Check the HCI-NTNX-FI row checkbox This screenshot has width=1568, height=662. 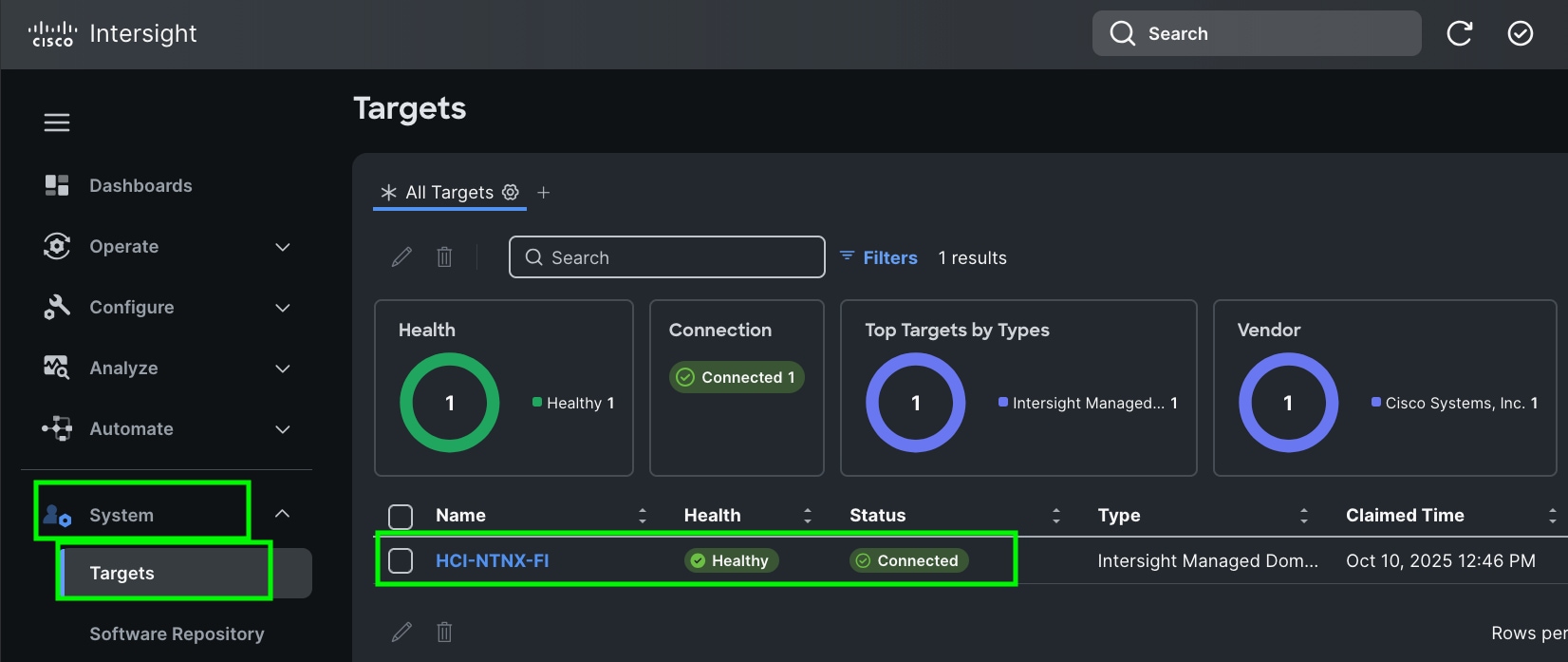pos(401,561)
